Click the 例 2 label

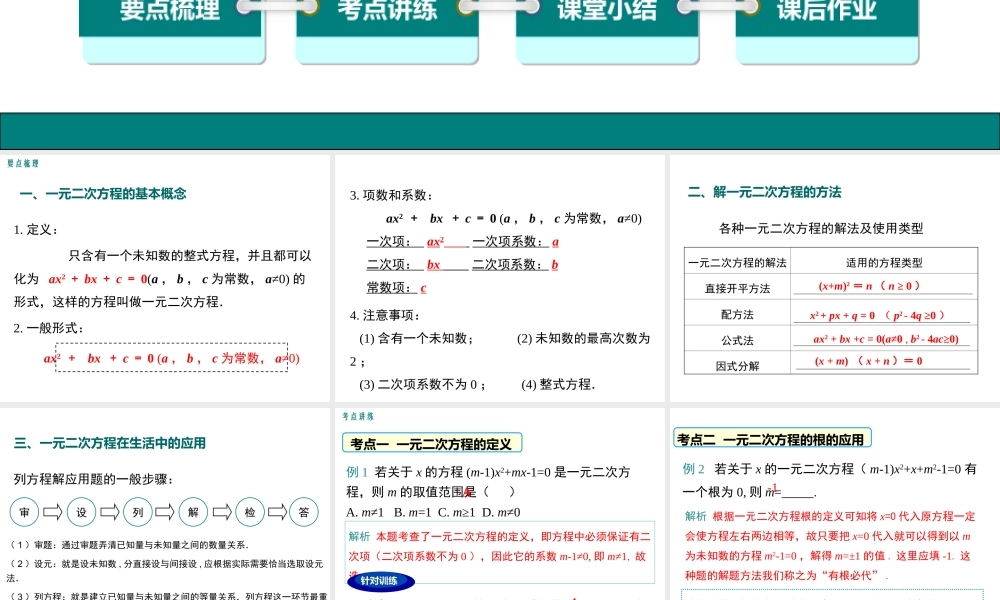point(693,469)
